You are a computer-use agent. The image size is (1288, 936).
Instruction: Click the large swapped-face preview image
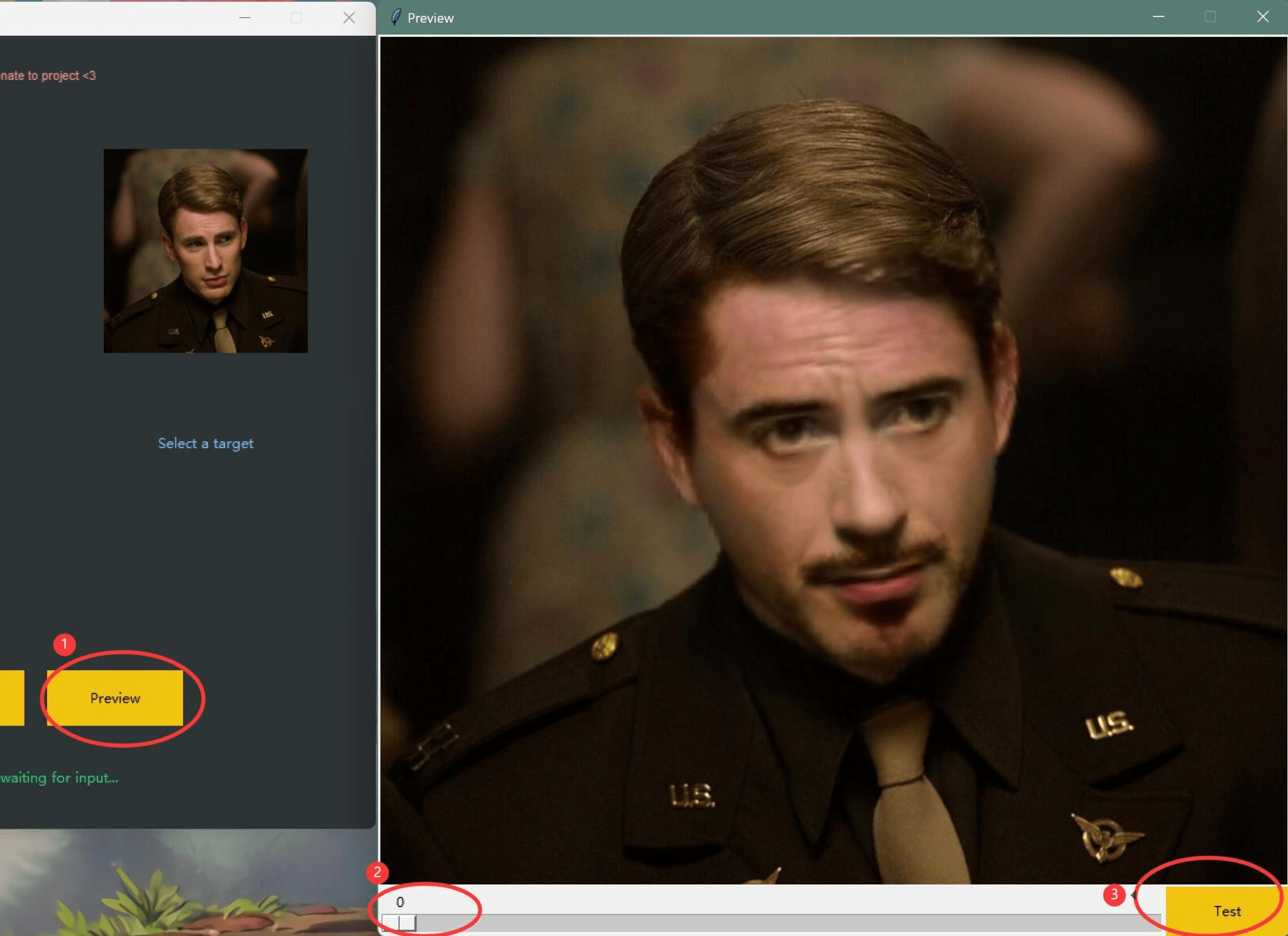[833, 460]
